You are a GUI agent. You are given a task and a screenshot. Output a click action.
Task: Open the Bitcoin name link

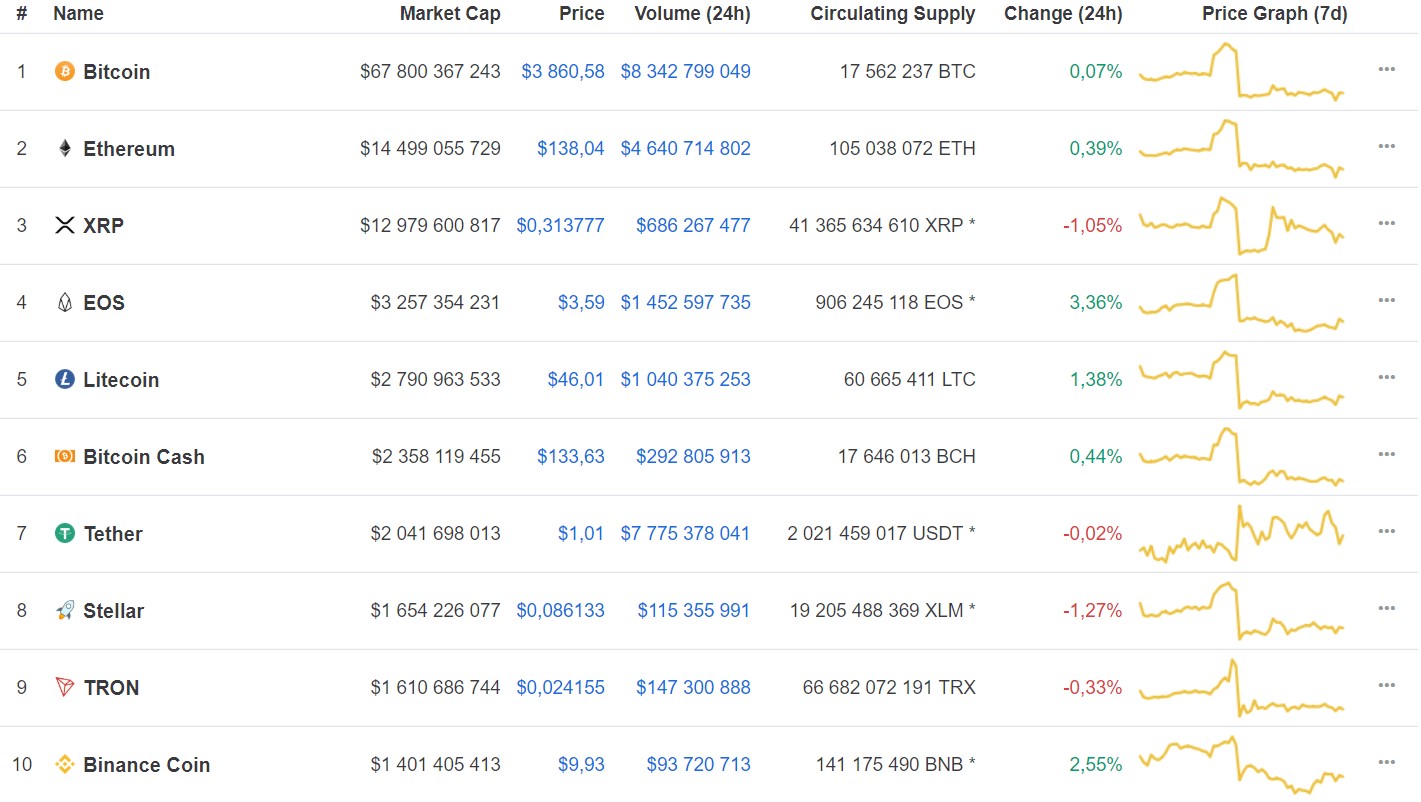(x=116, y=72)
